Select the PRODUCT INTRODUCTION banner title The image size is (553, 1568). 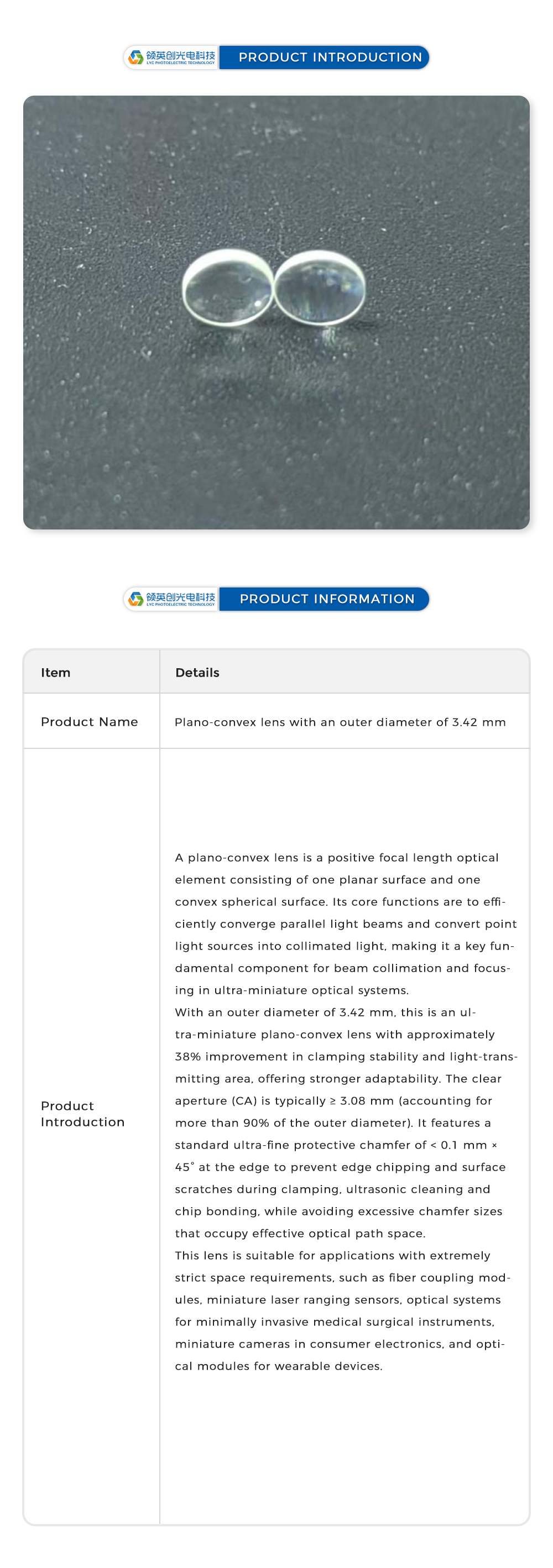click(330, 57)
